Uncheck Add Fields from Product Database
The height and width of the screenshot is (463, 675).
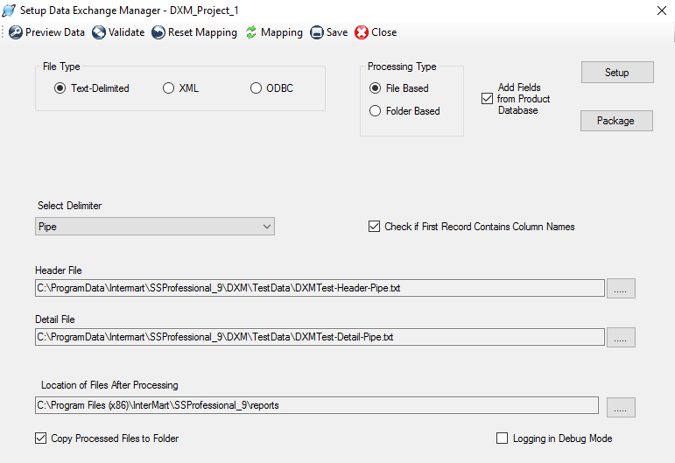pyautogui.click(x=487, y=99)
